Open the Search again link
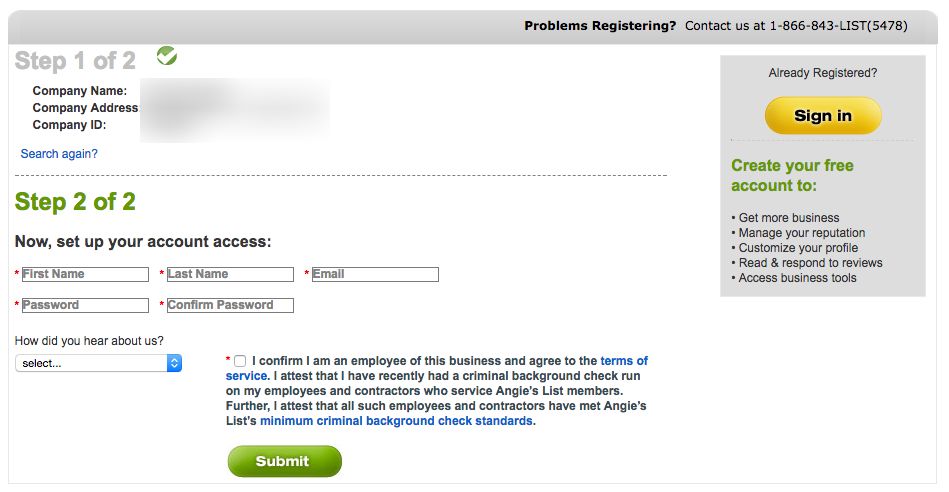949x492 pixels. [x=59, y=154]
